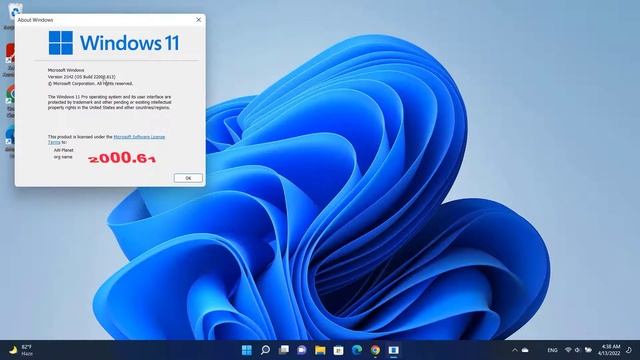The height and width of the screenshot is (360, 640).
Task: Launch File Explorer from the taskbar
Action: pos(320,350)
